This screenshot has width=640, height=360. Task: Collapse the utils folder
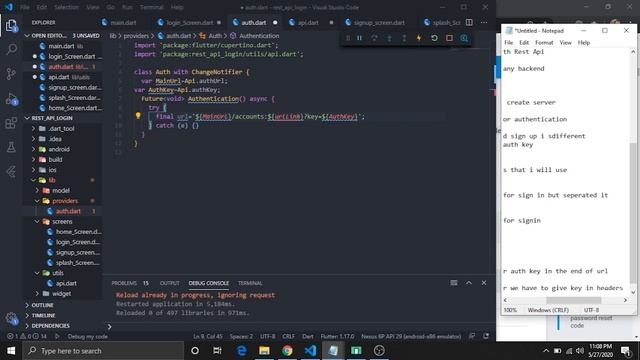click(37, 273)
